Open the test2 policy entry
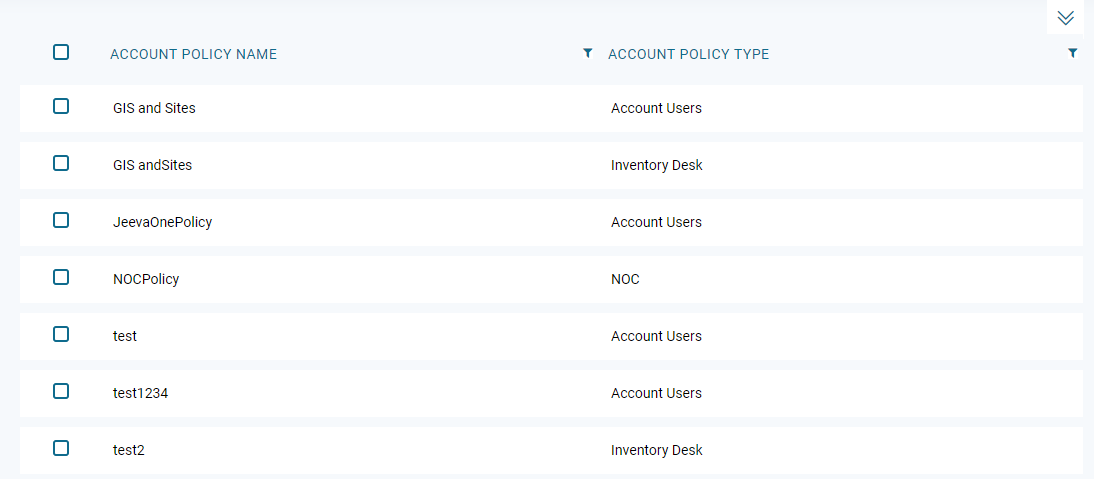The height and width of the screenshot is (479, 1097). 129,450
